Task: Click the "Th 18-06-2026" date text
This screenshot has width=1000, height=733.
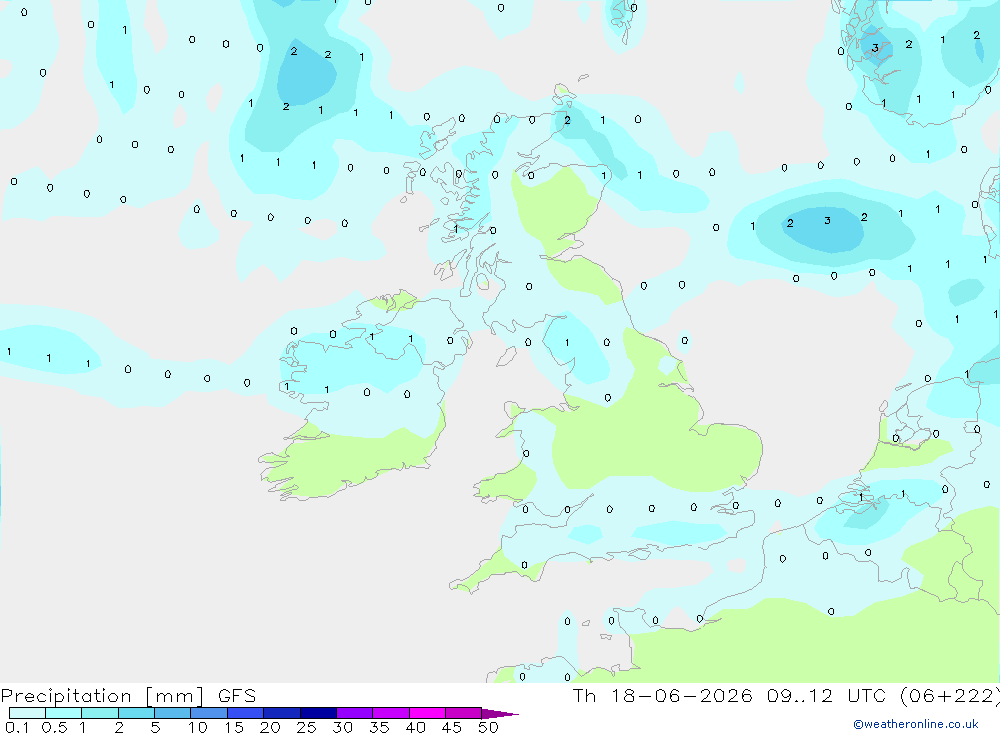Action: point(663,695)
